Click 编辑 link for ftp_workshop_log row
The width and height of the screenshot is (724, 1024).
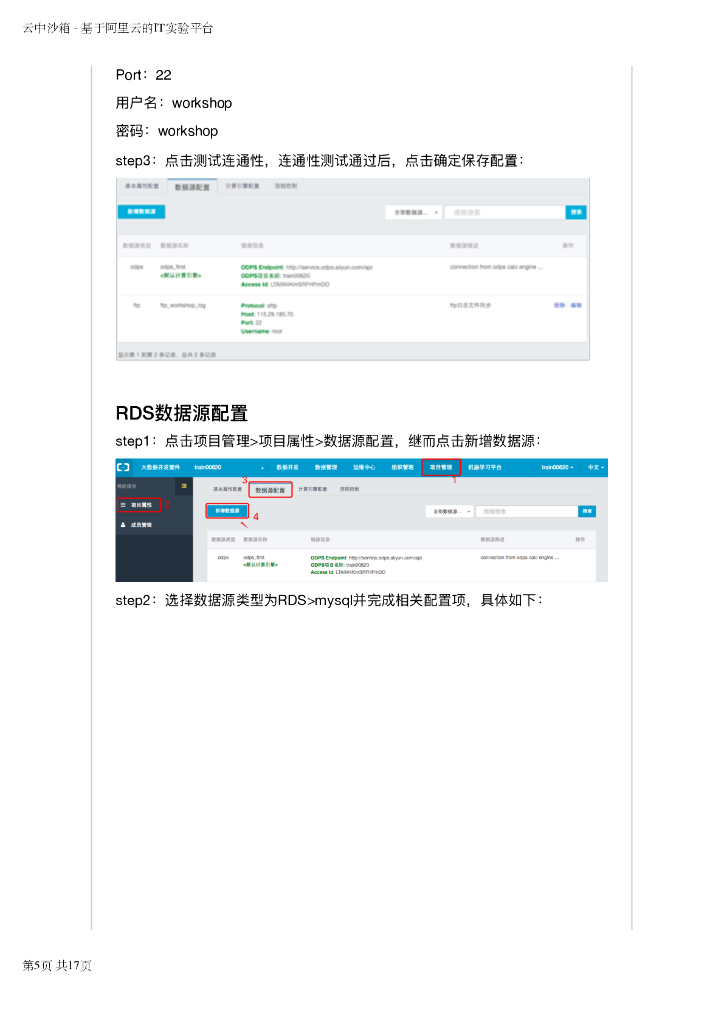pyautogui.click(x=576, y=305)
